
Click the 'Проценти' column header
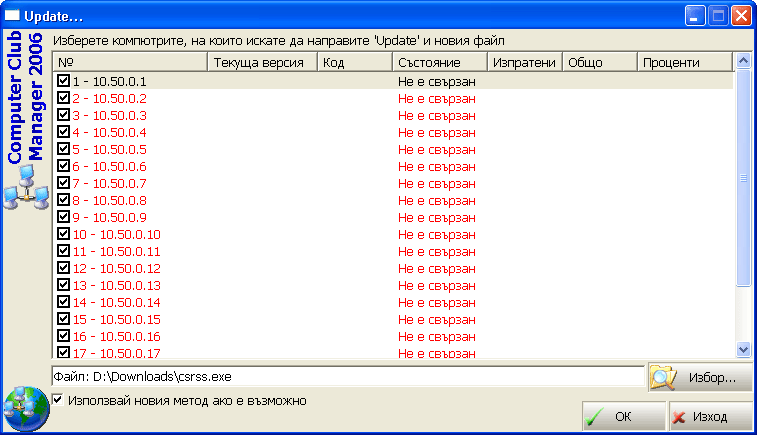coord(685,62)
